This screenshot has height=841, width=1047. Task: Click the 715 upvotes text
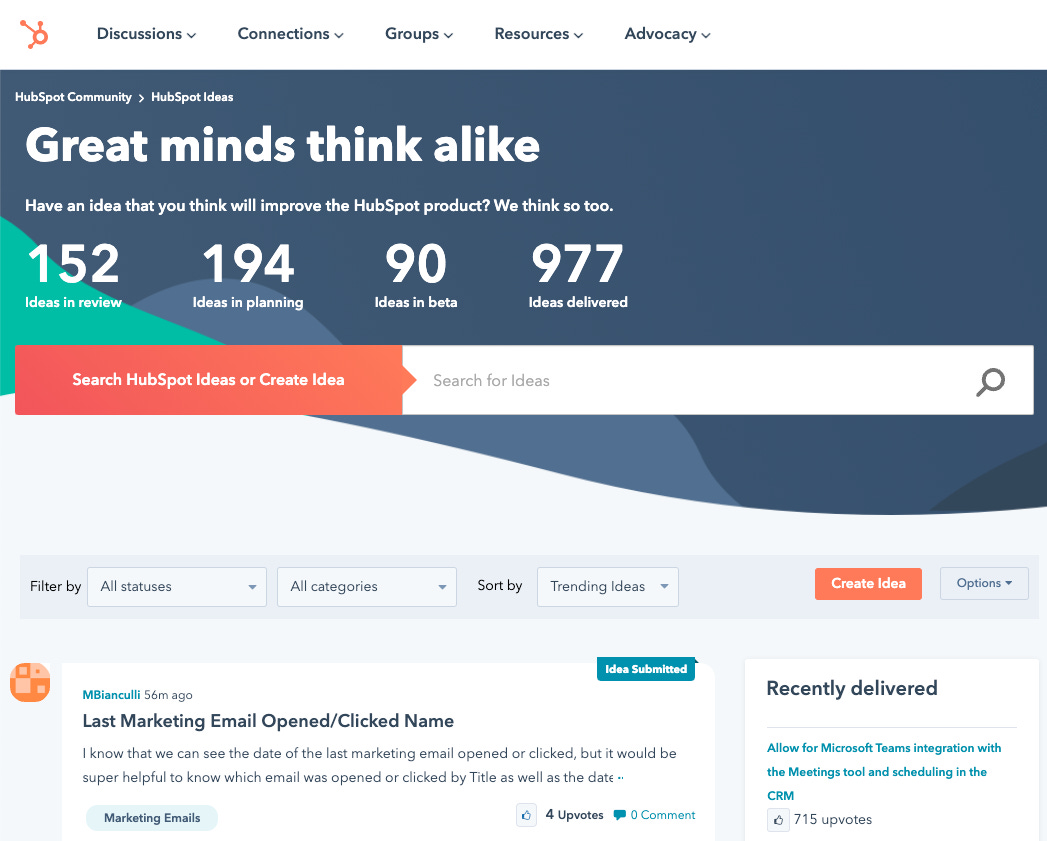pyautogui.click(x=833, y=820)
